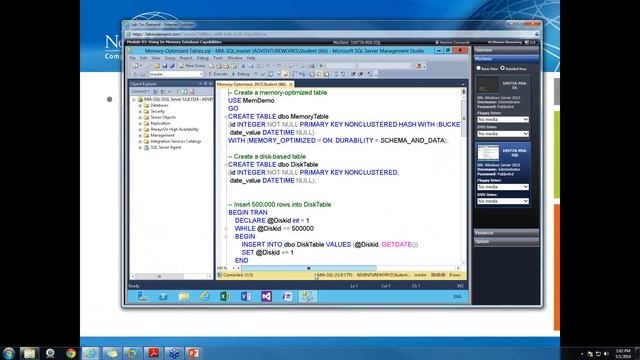This screenshot has width=640, height=360.
Task: Open the Resources panel header
Action: (x=506, y=233)
